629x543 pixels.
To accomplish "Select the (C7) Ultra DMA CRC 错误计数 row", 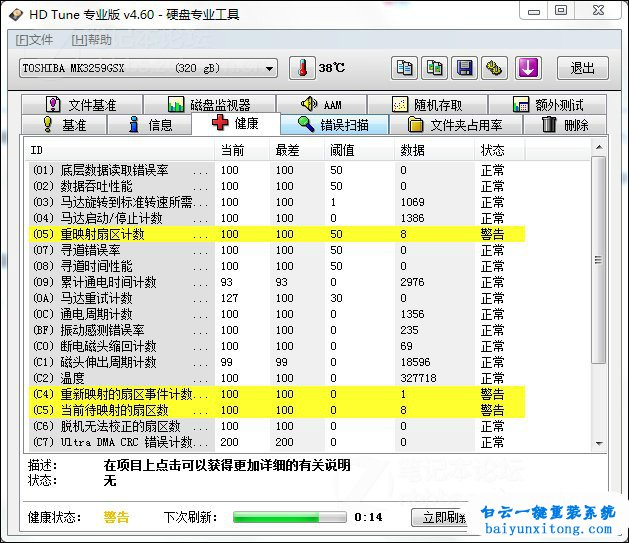I will point(276,442).
